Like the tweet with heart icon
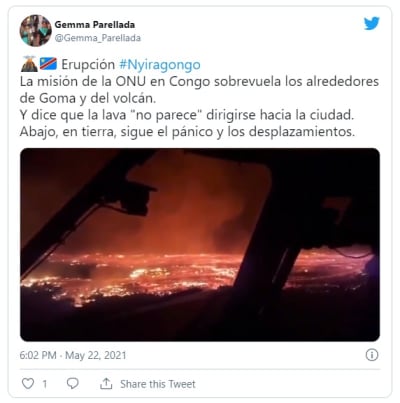This screenshot has height=403, width=400. click(28, 383)
